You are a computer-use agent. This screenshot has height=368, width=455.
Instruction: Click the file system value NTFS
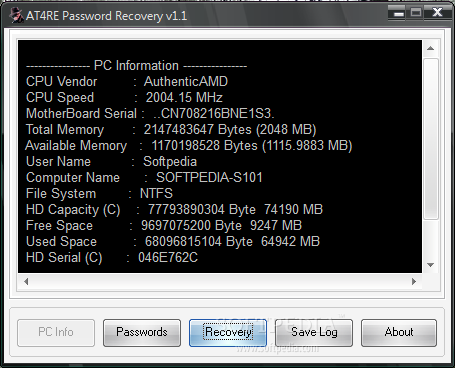(x=156, y=194)
